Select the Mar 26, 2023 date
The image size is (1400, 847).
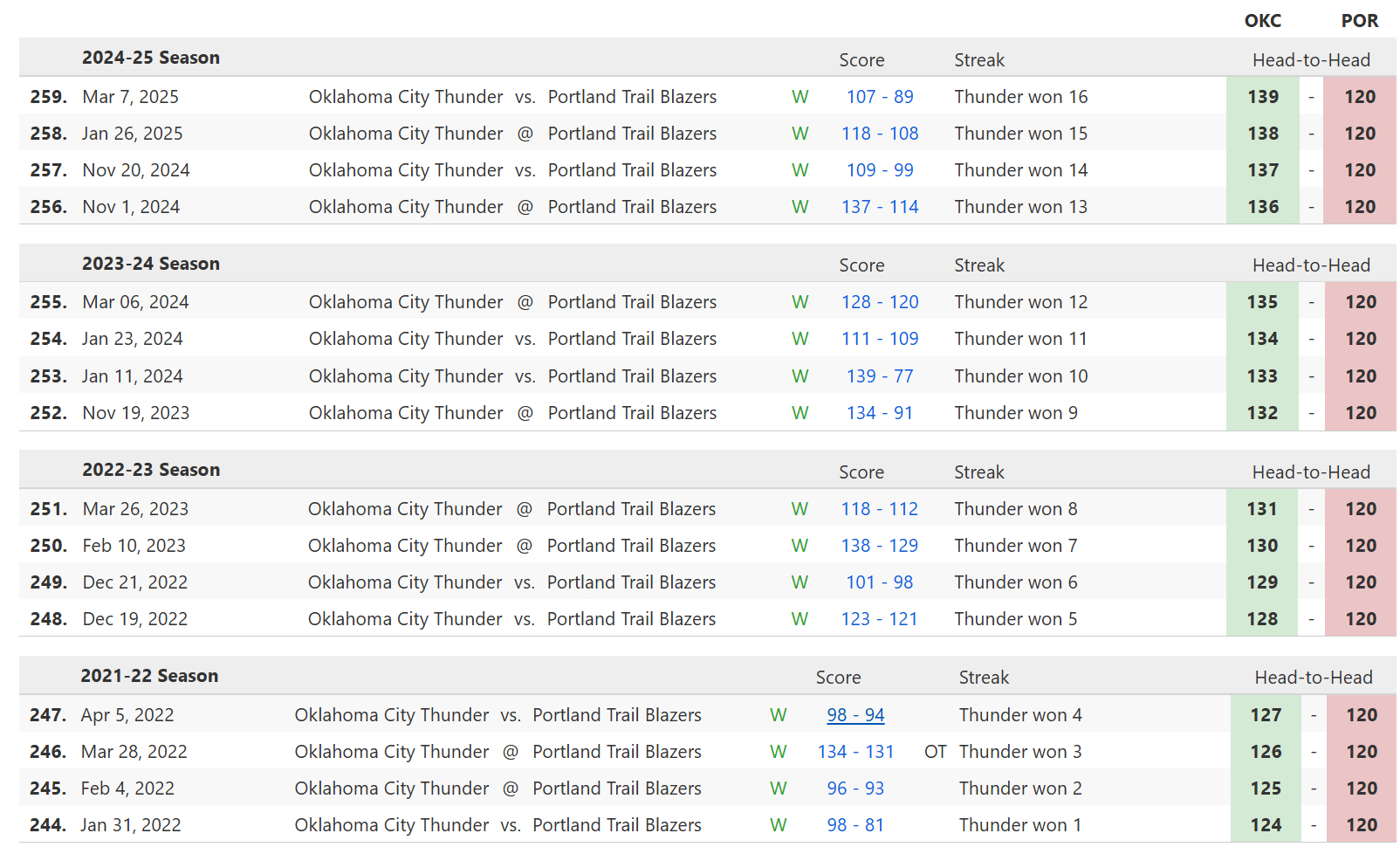[x=135, y=509]
